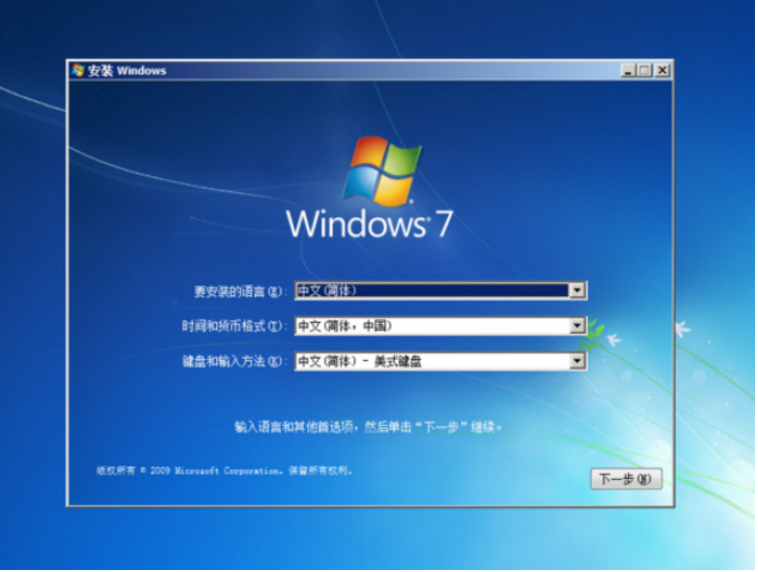Click the copyright 2009 Microsoft Corporation text
Screen dimensions: 758x572
pyautogui.click(x=224, y=470)
